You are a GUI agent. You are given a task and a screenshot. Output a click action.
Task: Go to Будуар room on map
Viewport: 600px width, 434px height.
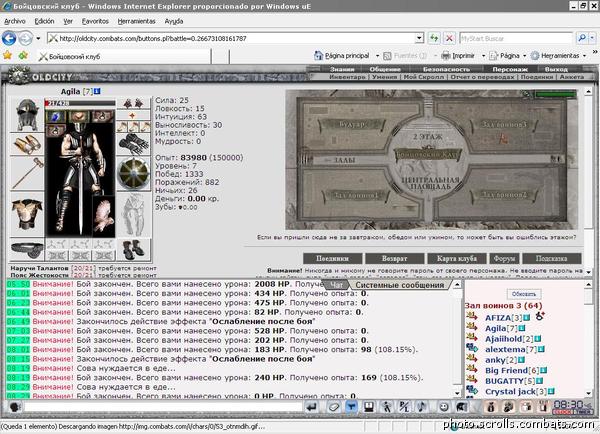[x=352, y=124]
